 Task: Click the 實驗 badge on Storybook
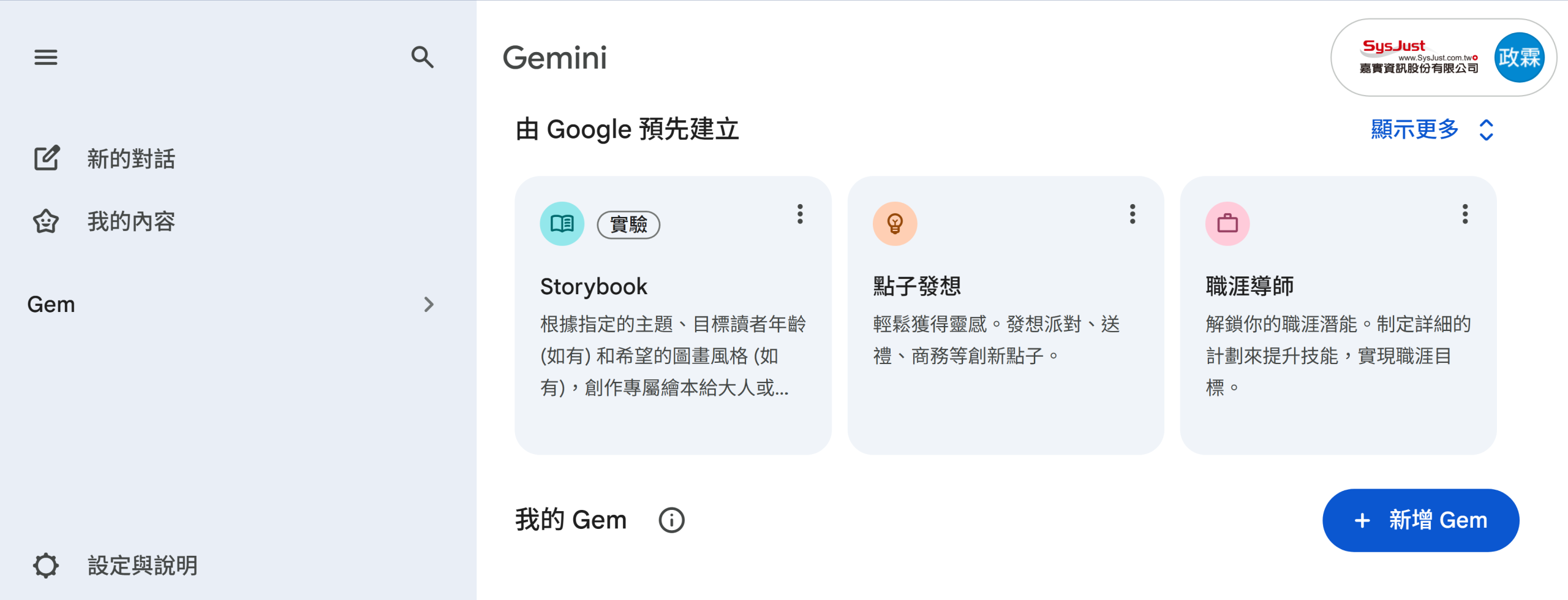tap(628, 224)
